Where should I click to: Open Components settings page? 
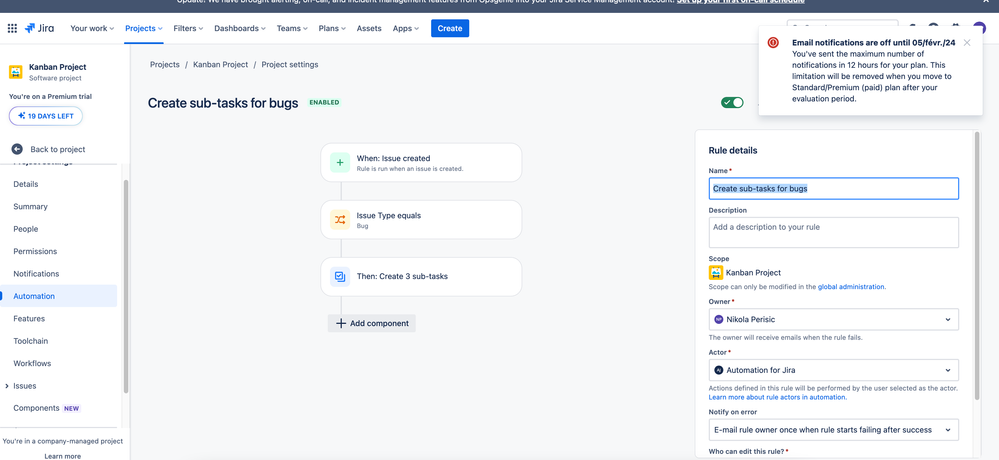[x=36, y=408]
